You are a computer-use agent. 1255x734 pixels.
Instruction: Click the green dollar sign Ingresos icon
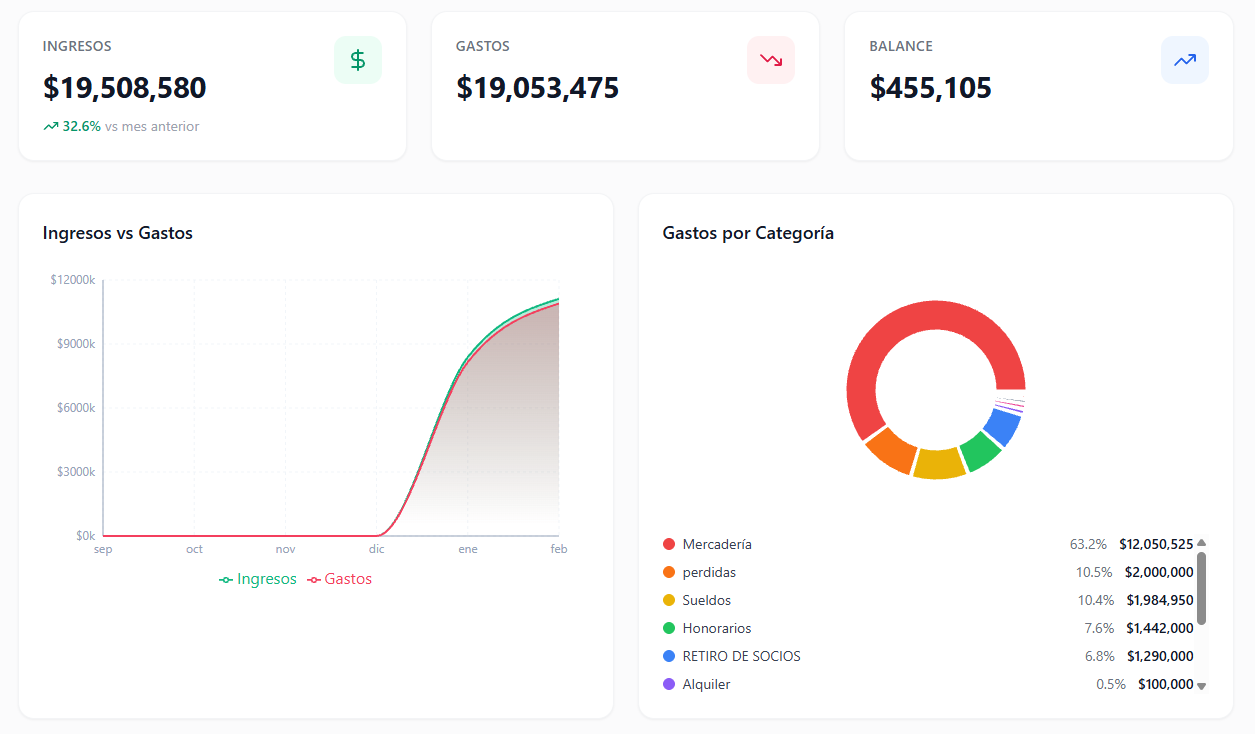tap(358, 60)
